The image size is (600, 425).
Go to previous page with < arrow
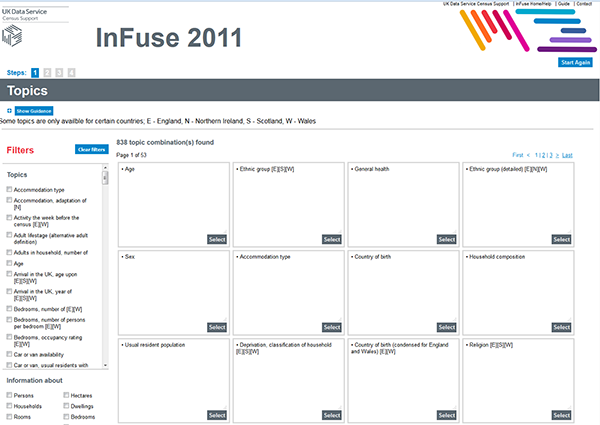coord(528,155)
